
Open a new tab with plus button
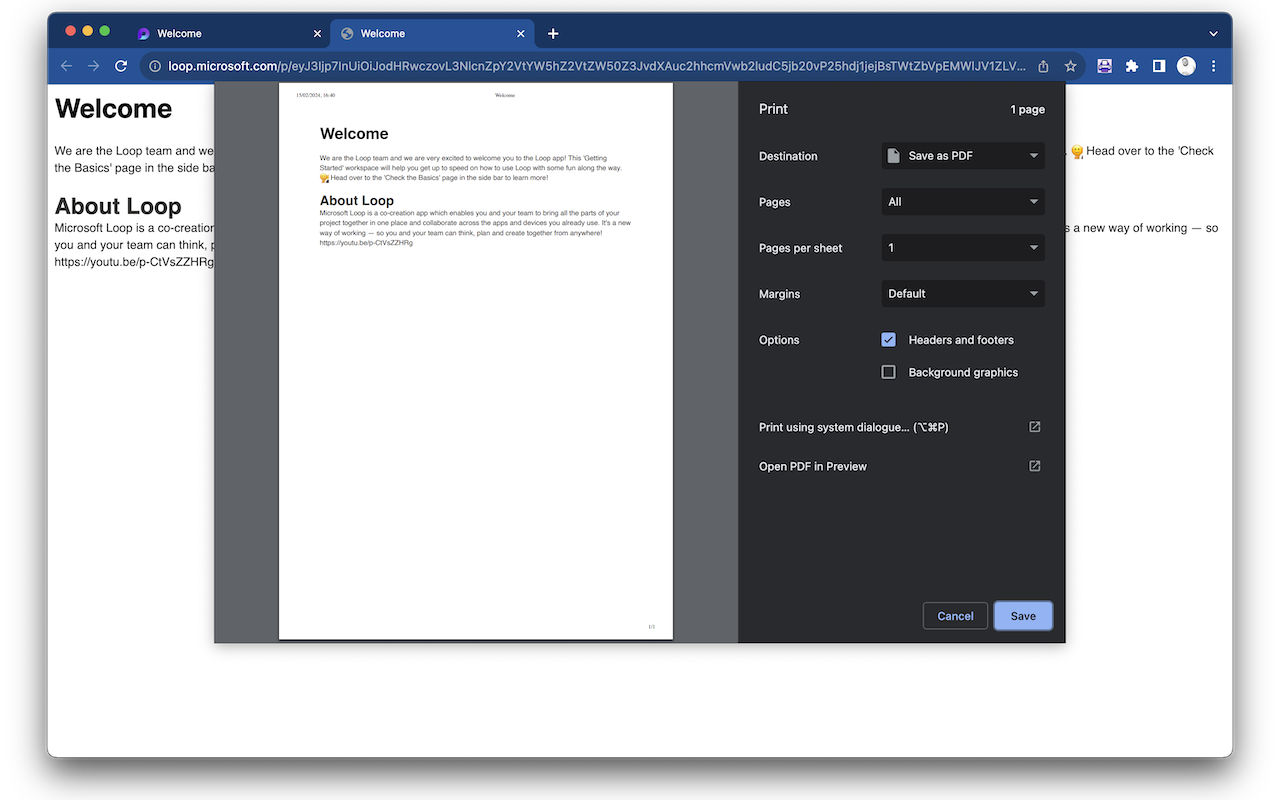[553, 33]
